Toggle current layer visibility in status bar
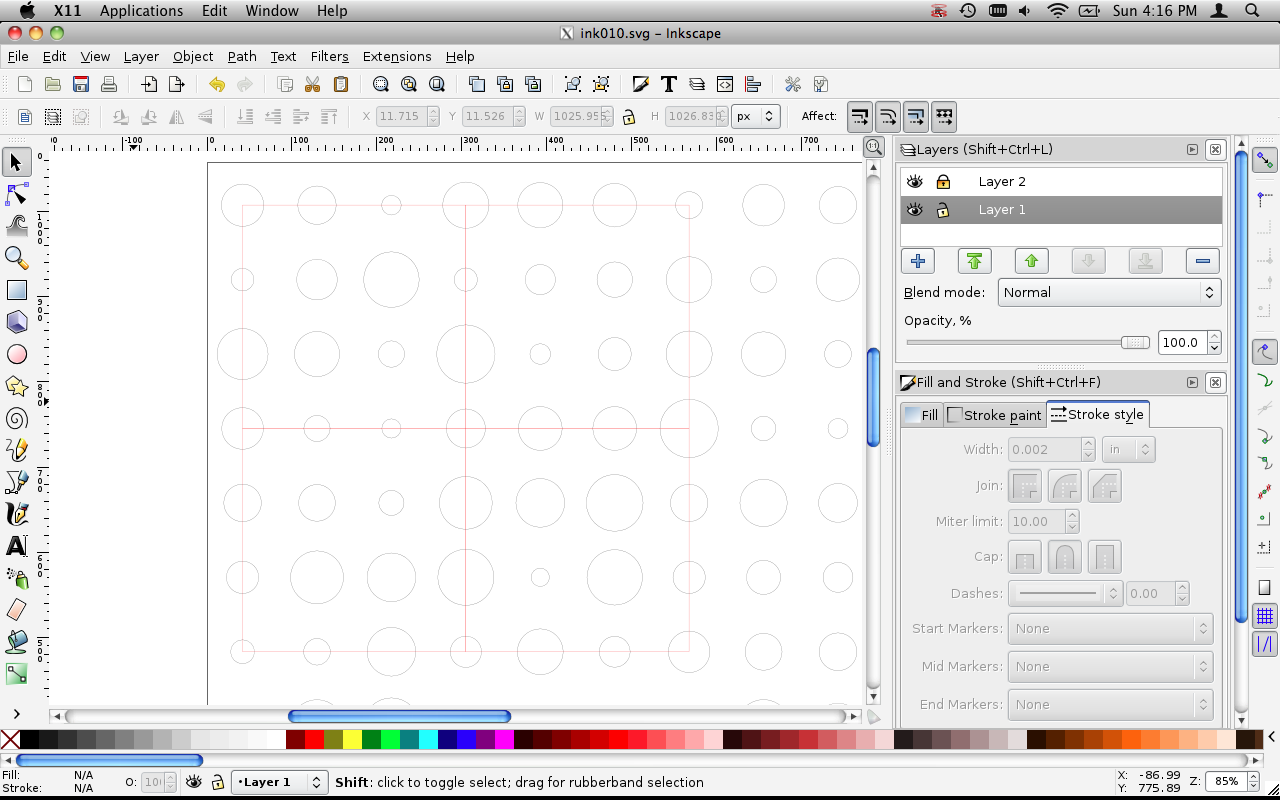 pos(194,782)
